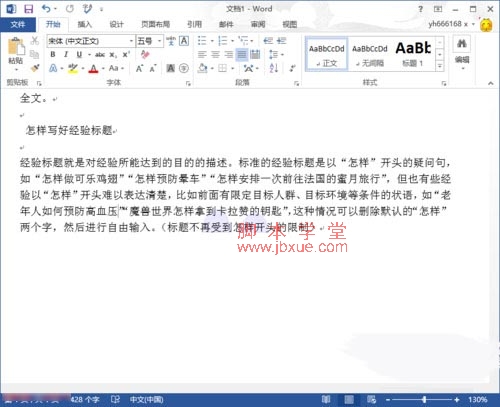This screenshot has height=407, width=500.
Task: Zoom out with the minus button
Action: [x=388, y=399]
